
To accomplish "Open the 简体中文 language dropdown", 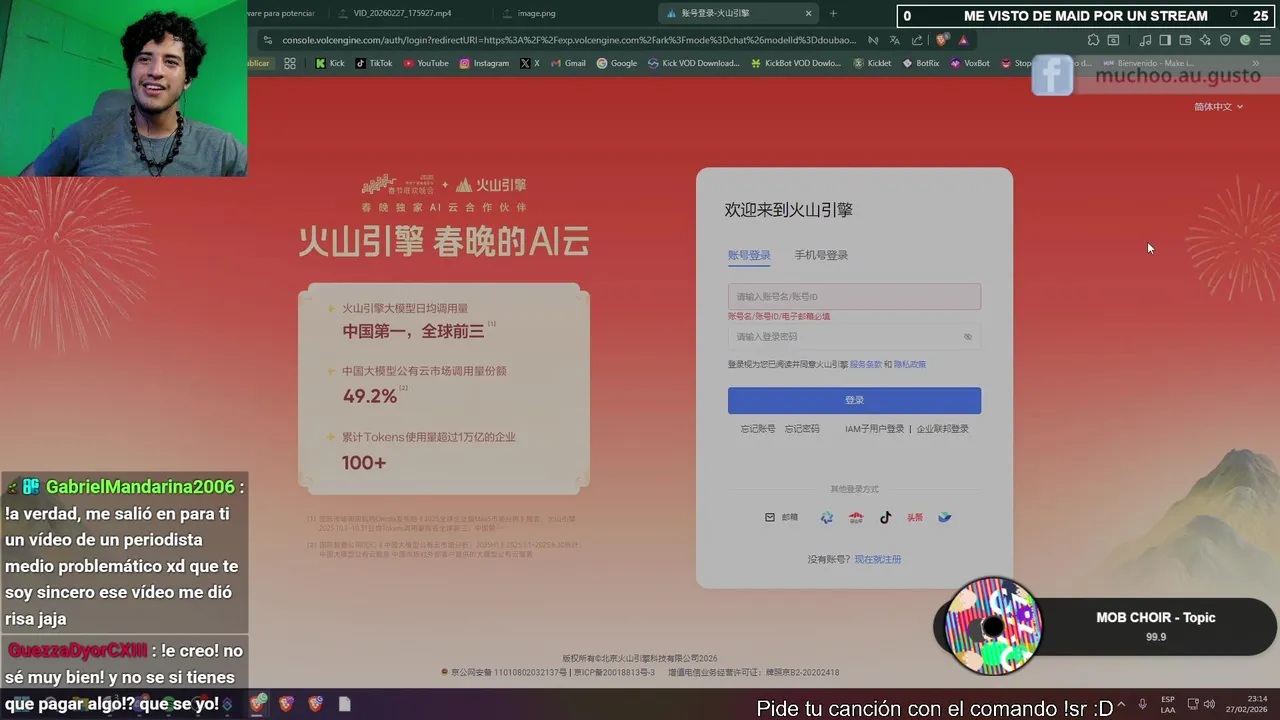I will click(x=1218, y=107).
